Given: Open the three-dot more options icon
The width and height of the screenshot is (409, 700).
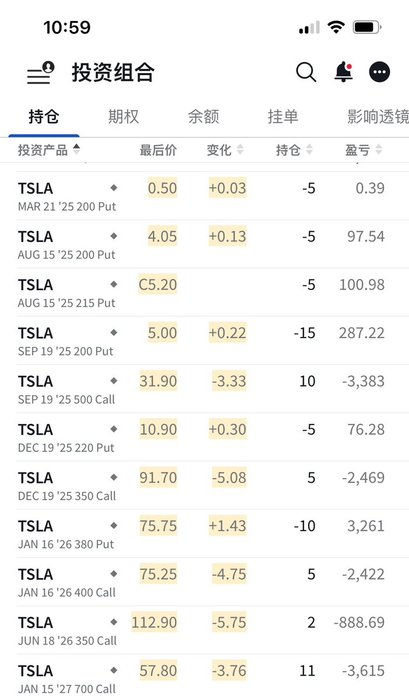Looking at the screenshot, I should [380, 72].
